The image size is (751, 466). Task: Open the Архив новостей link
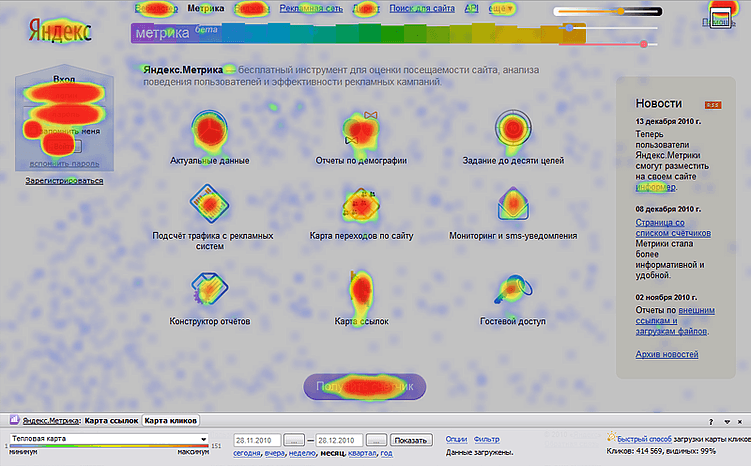click(x=667, y=354)
